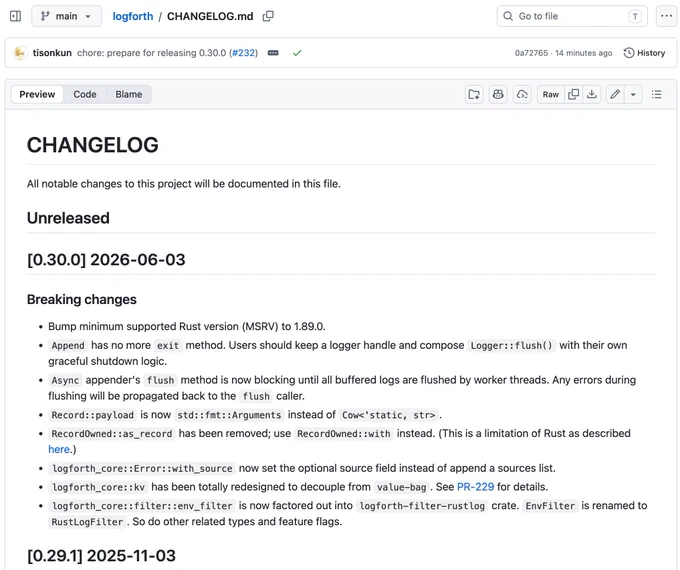This screenshot has width=680, height=570.
Task: Open more edit options dropdown arrow
Action: click(633, 94)
